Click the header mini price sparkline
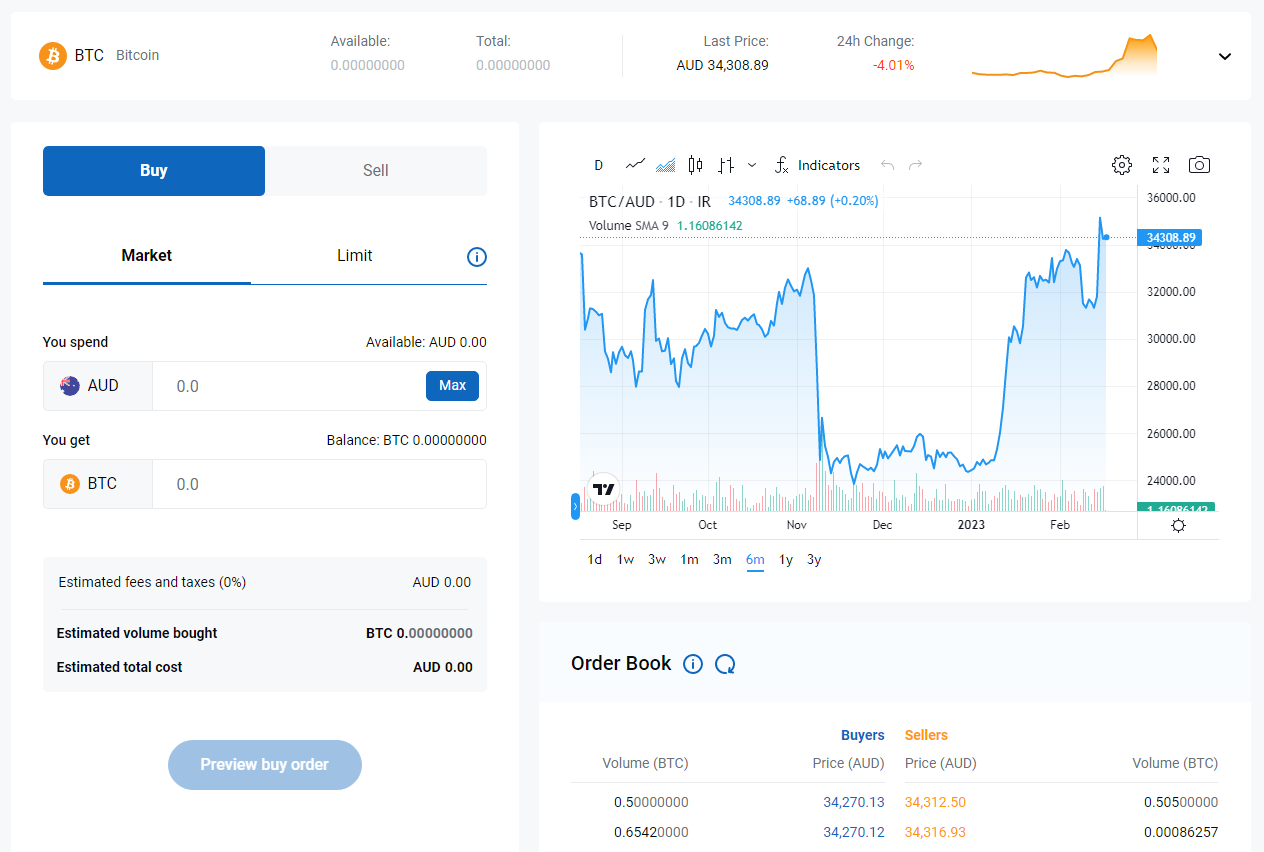This screenshot has height=852, width=1264. coord(1064,56)
